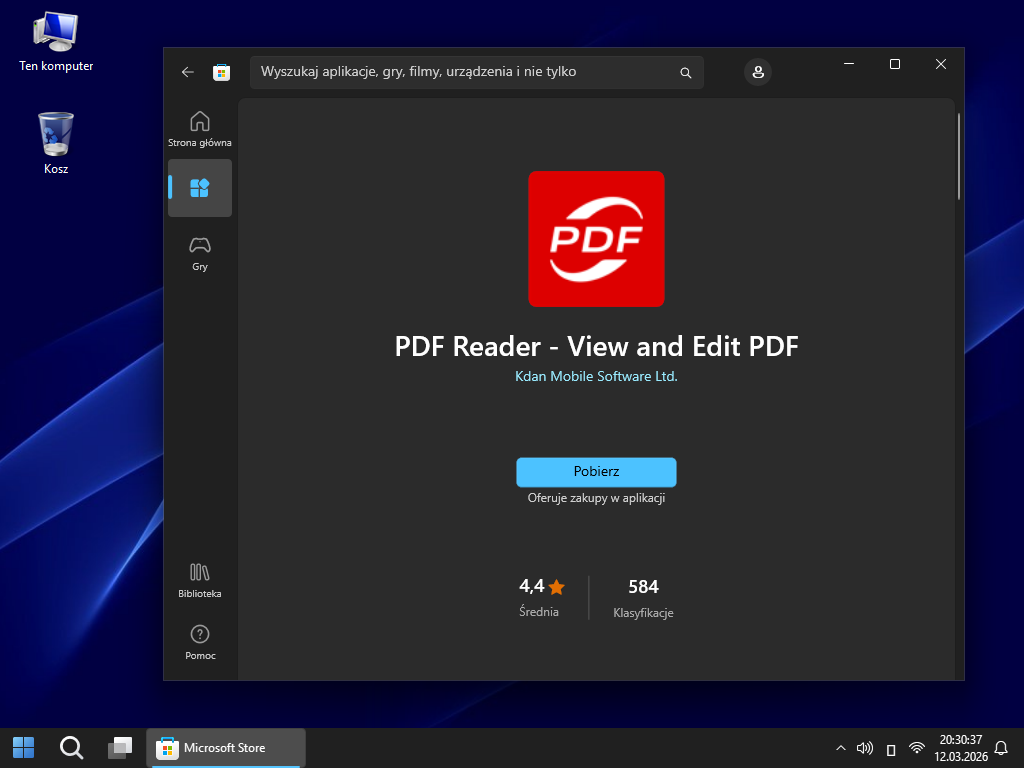Click the PDF Reader app logo

click(x=596, y=239)
